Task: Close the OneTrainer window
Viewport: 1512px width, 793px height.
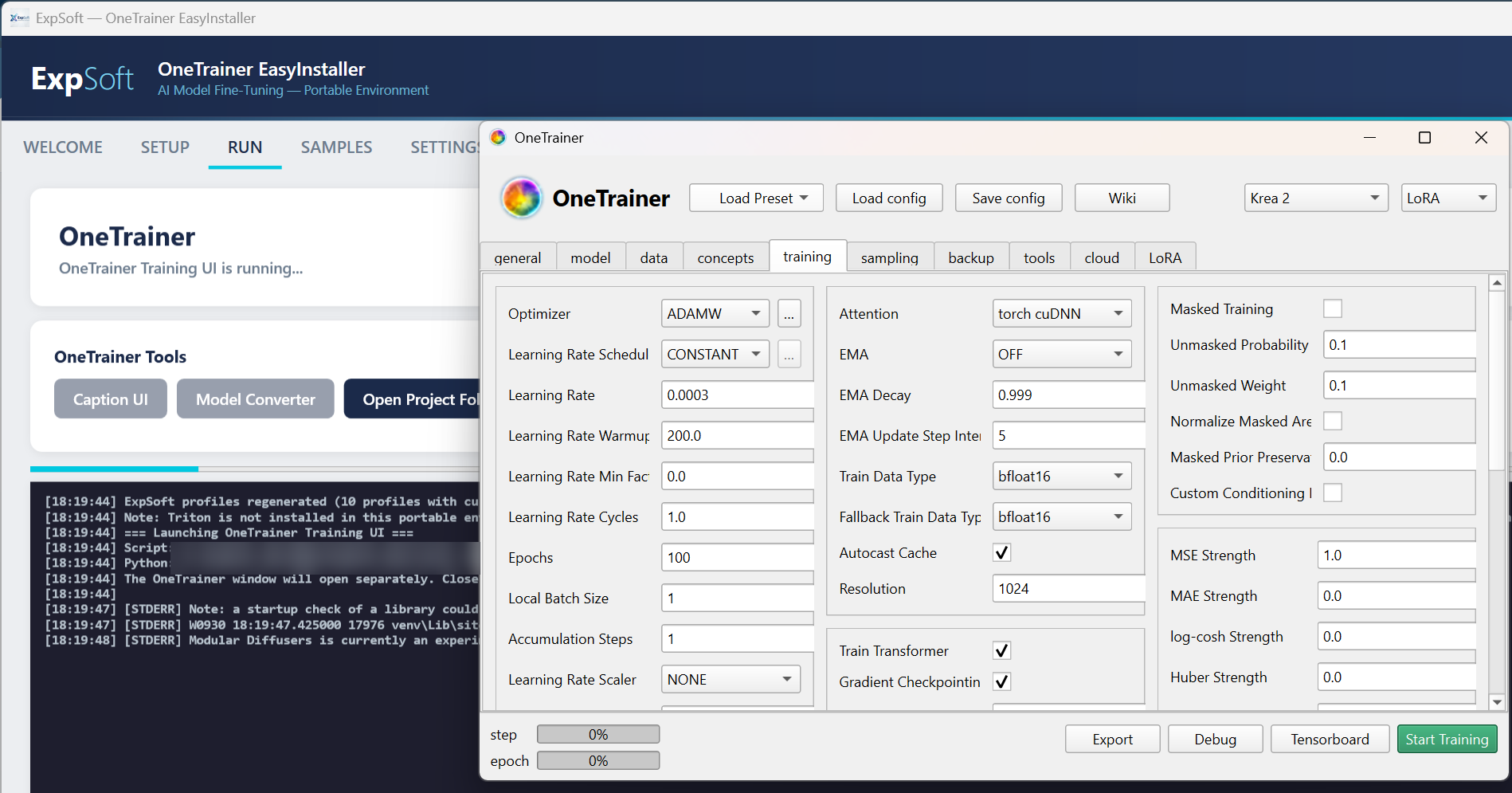Action: click(1481, 137)
